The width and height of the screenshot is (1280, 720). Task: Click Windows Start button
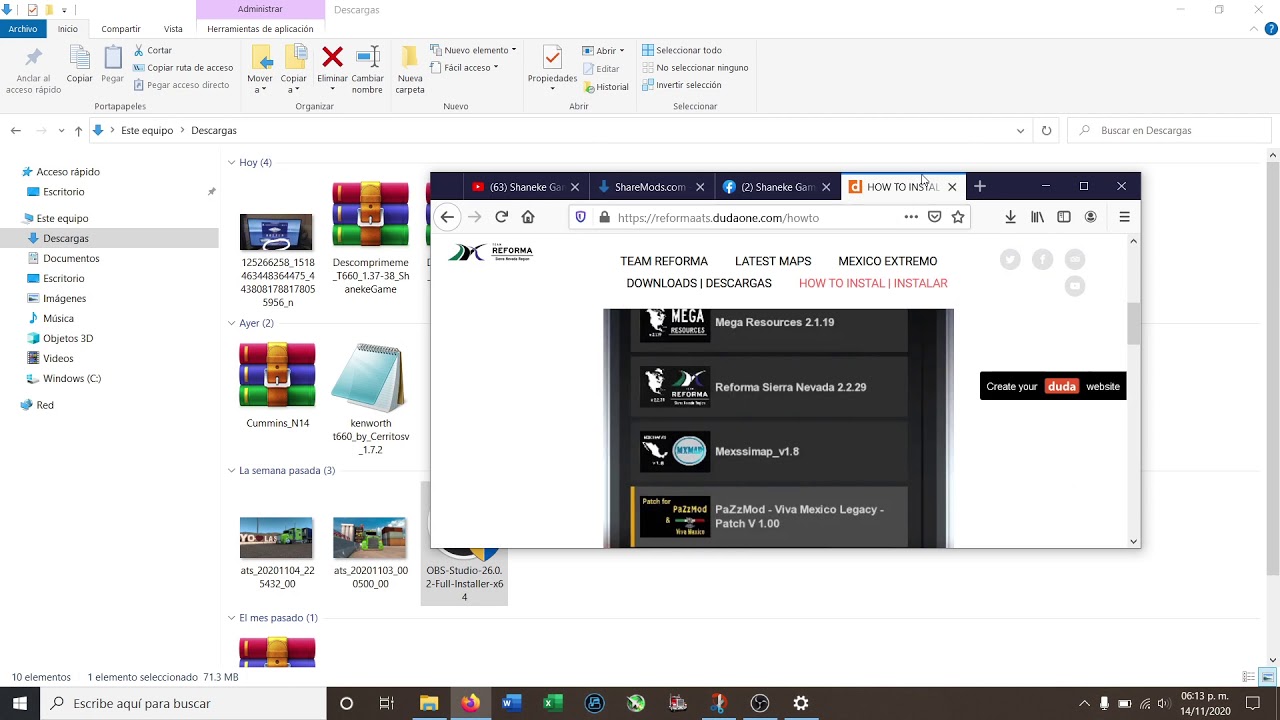[19, 703]
